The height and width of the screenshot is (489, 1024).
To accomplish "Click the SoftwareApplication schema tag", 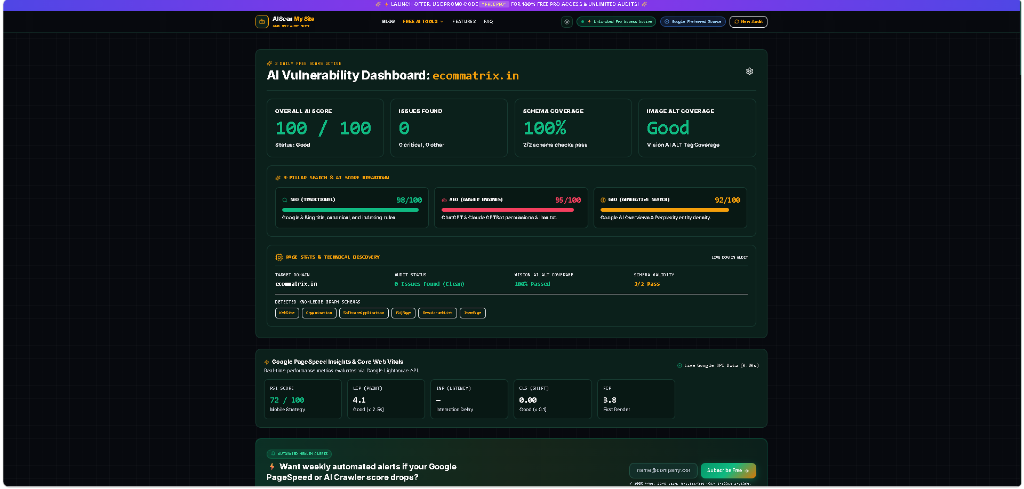I will click(x=364, y=313).
